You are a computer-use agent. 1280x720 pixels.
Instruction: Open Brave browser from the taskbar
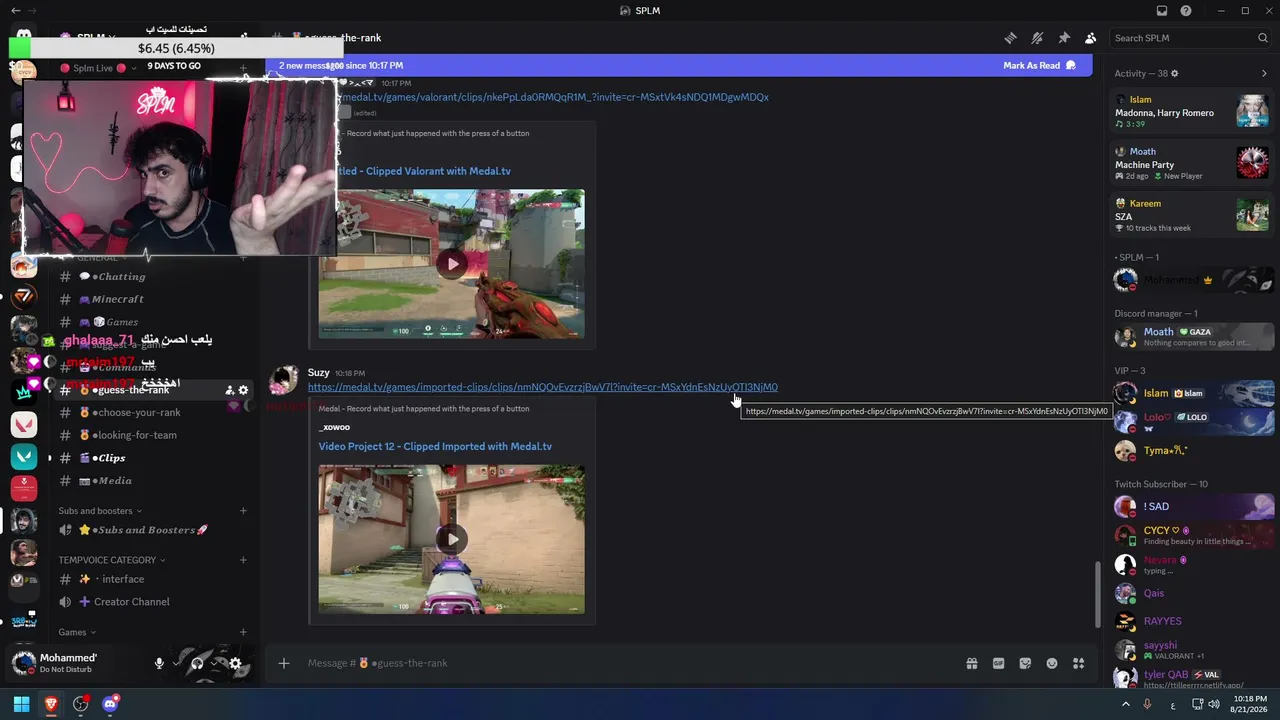[51, 704]
